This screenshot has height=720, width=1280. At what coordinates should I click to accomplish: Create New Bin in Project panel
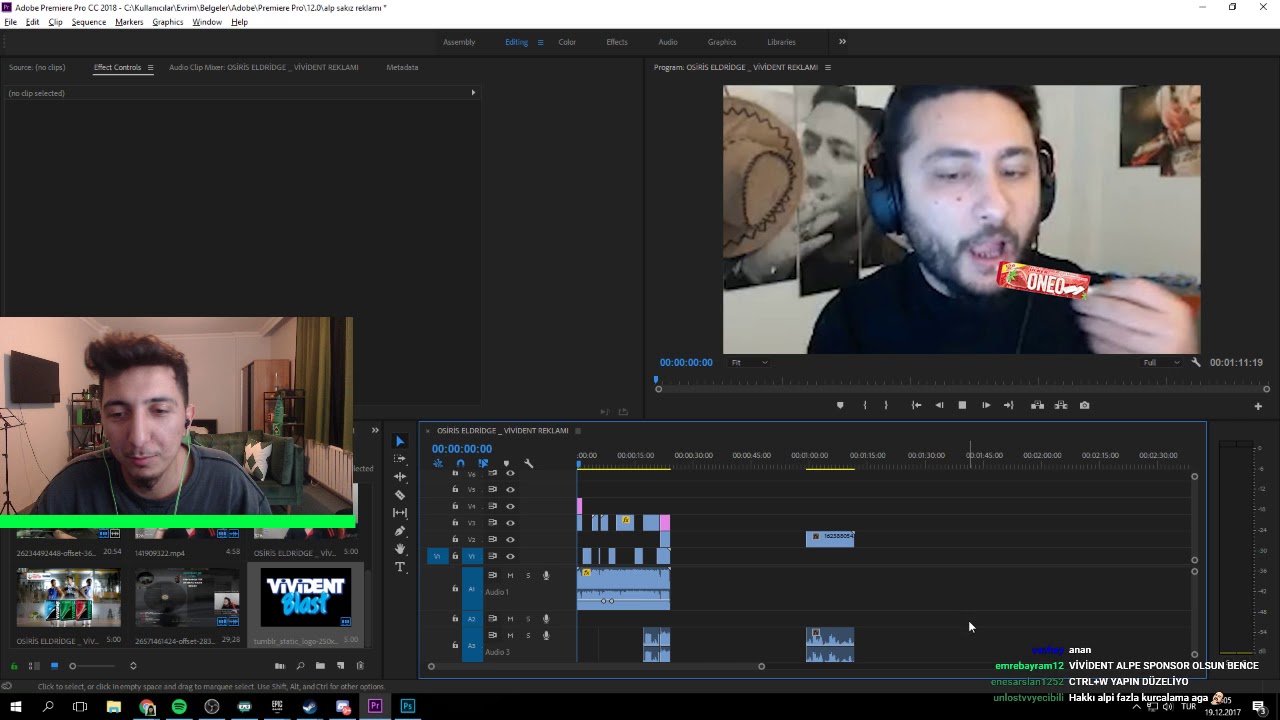(x=320, y=666)
